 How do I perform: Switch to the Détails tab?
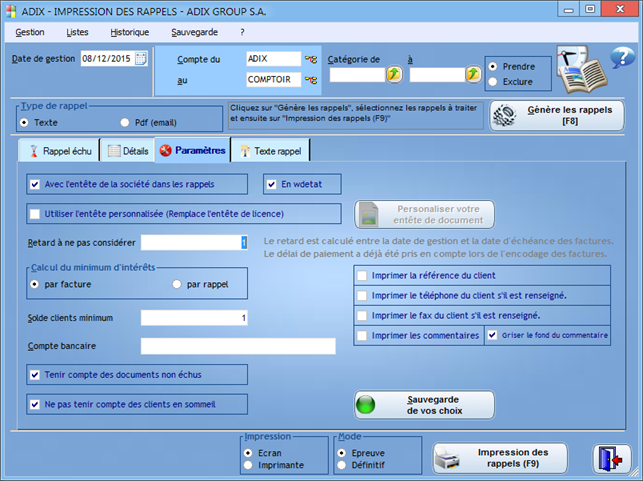(128, 151)
